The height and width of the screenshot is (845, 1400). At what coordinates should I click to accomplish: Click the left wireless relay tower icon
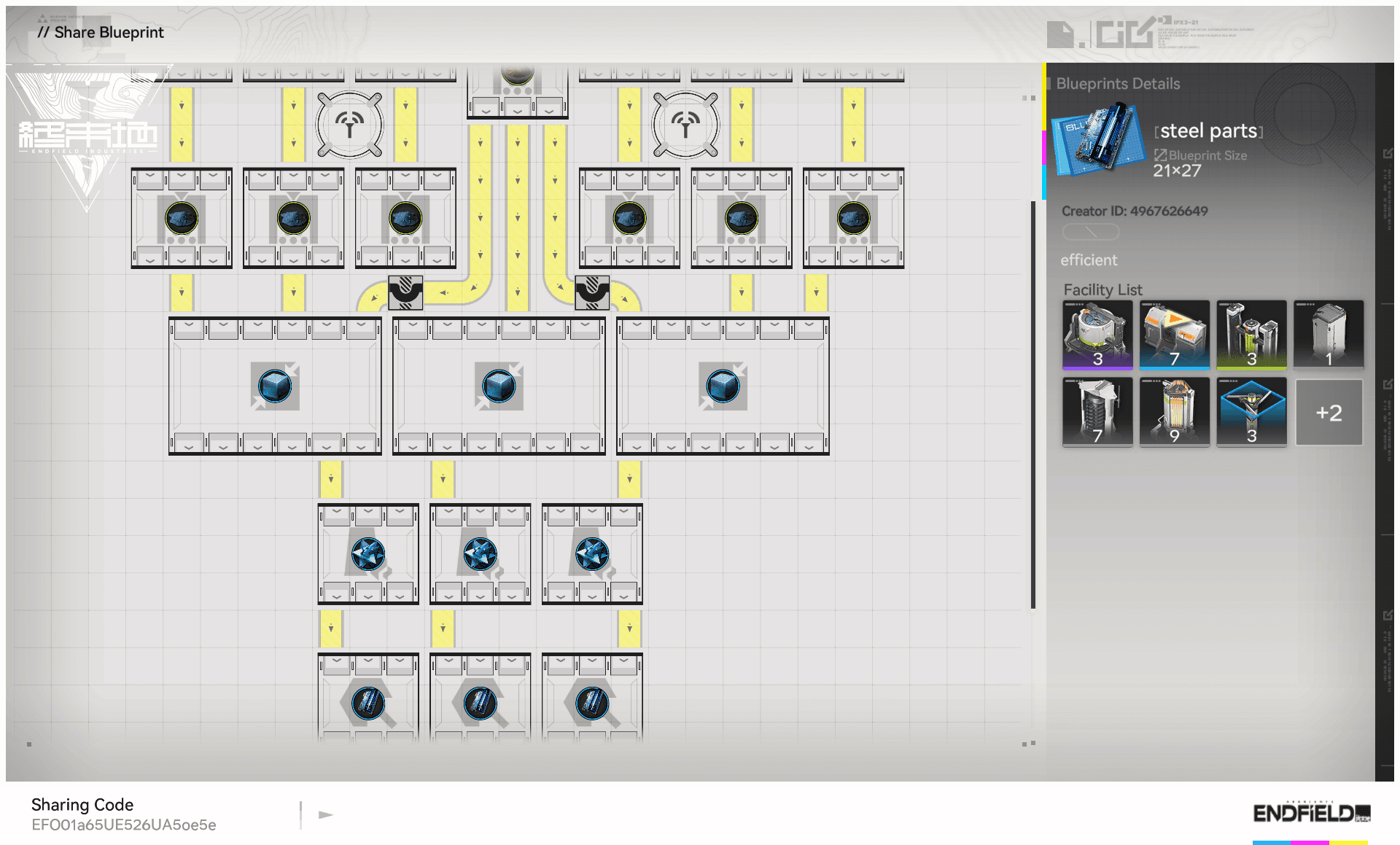pos(349,125)
